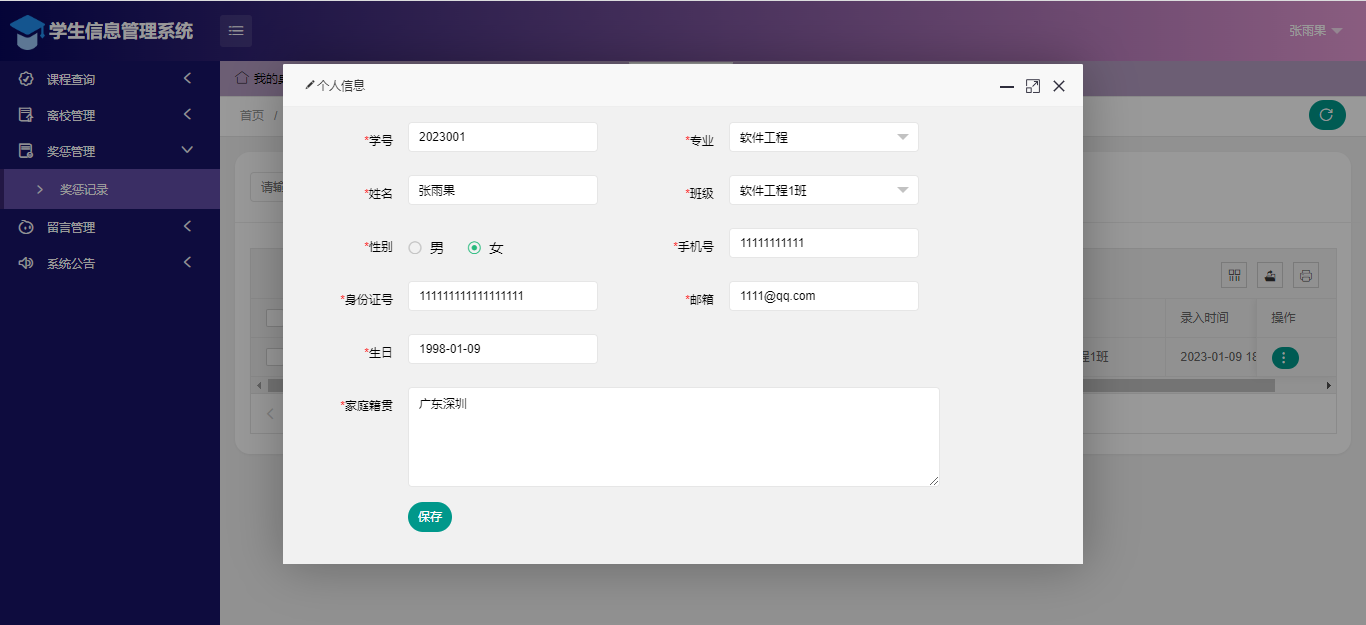
Task: Click the 离校管理 sidebar icon
Action: (26, 115)
